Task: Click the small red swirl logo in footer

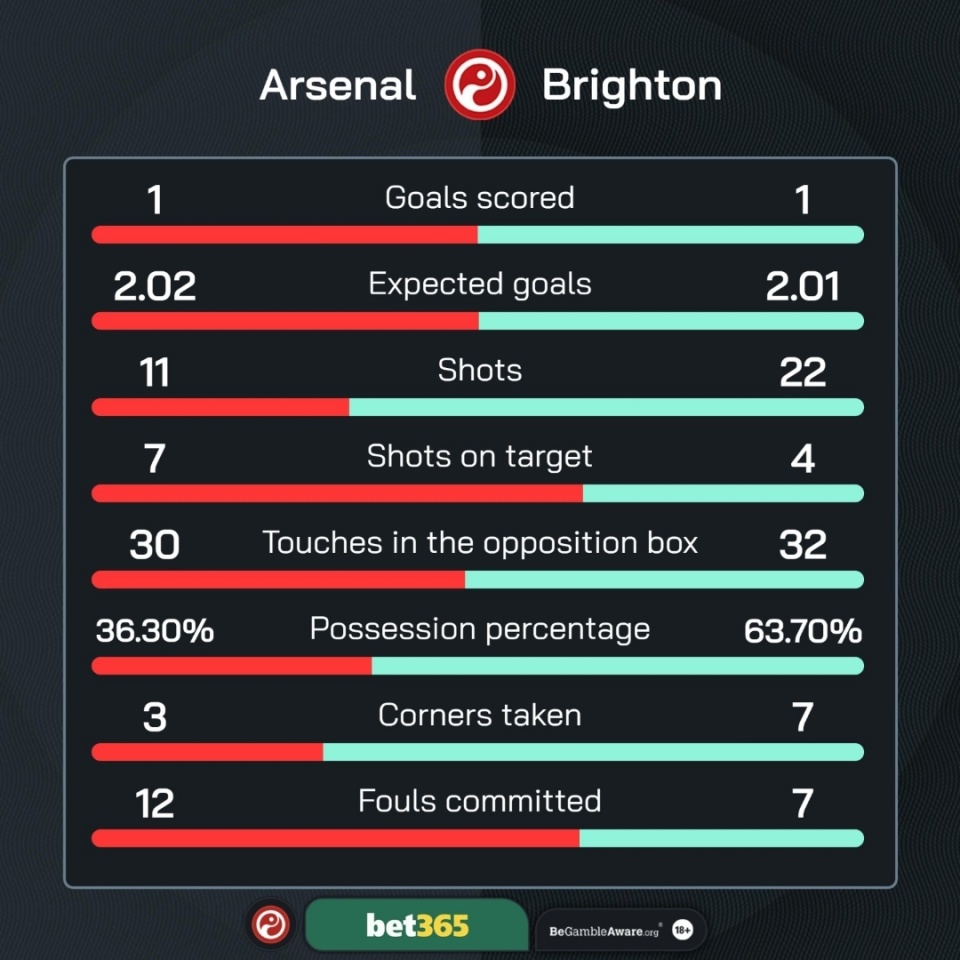Action: tap(271, 924)
